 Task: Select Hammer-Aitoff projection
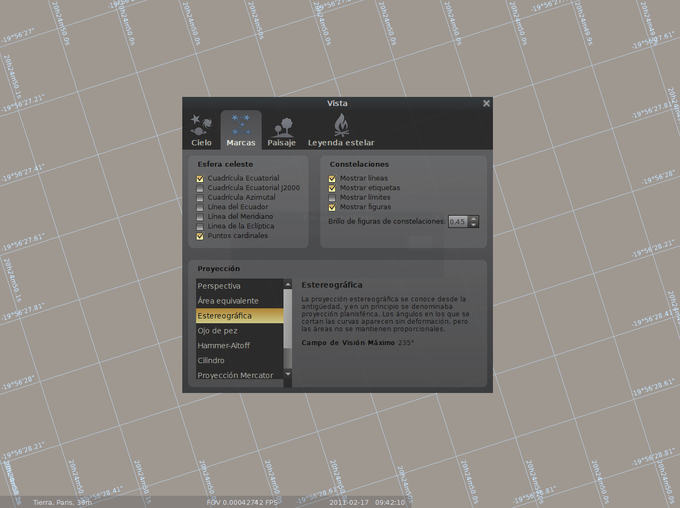point(239,345)
